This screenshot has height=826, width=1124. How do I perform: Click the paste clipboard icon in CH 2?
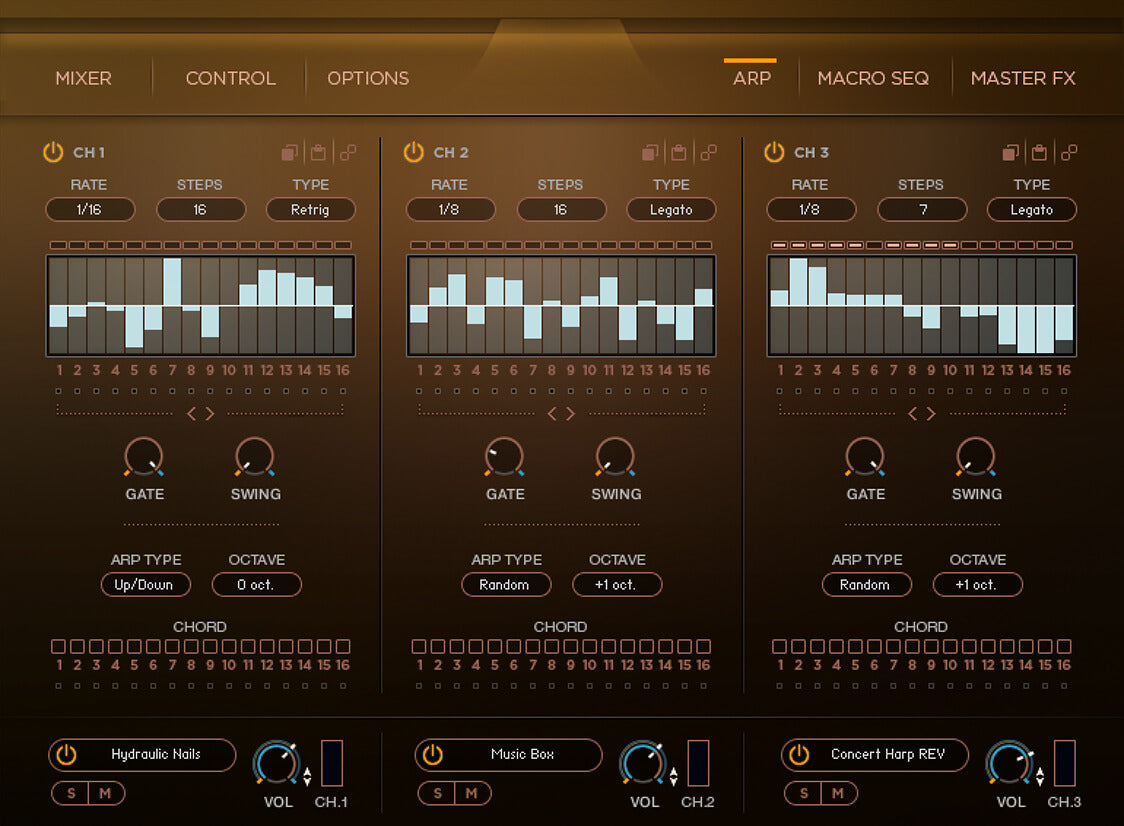point(679,153)
